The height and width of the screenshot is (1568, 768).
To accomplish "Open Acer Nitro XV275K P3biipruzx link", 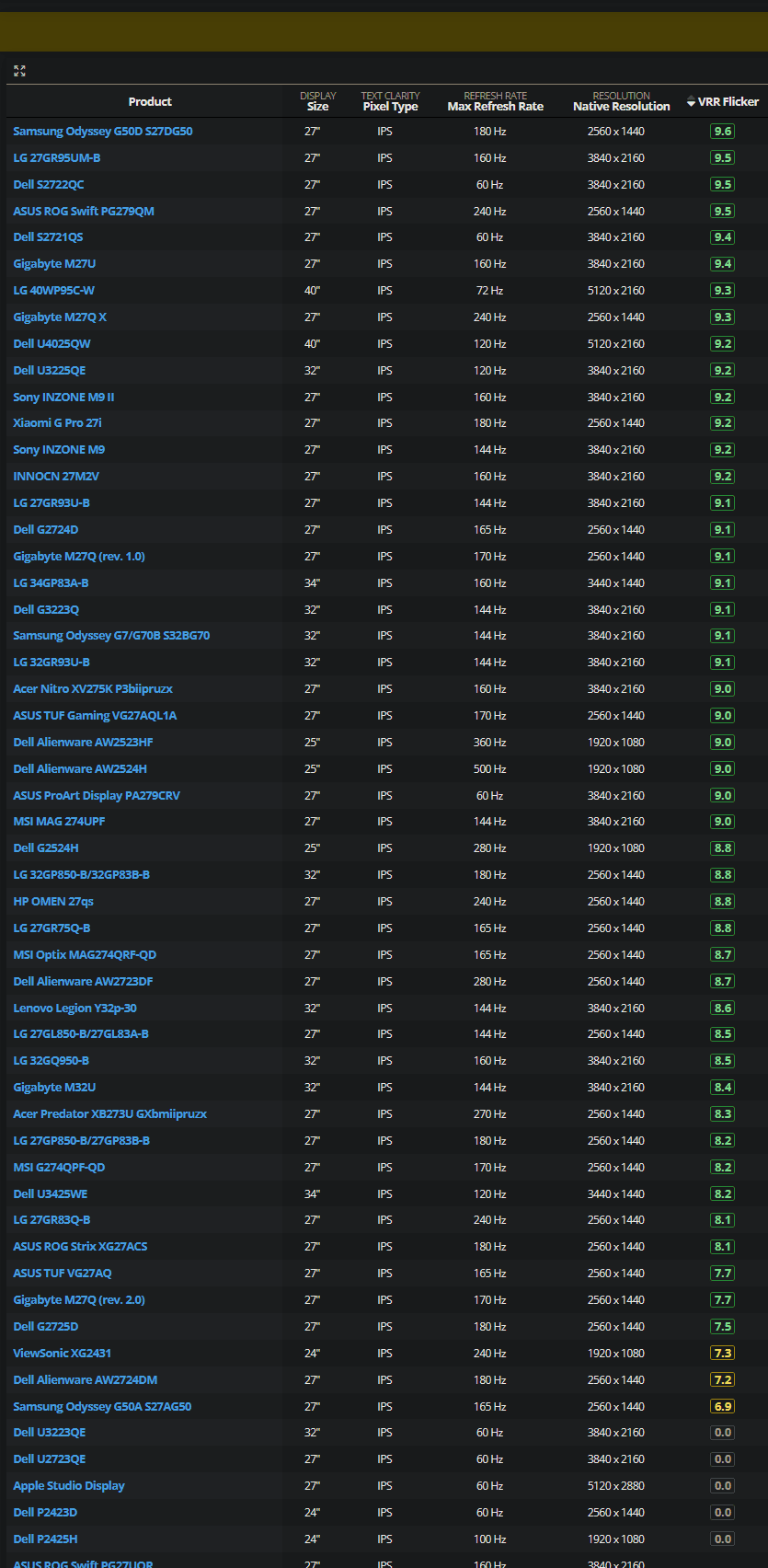I will 93,689.
